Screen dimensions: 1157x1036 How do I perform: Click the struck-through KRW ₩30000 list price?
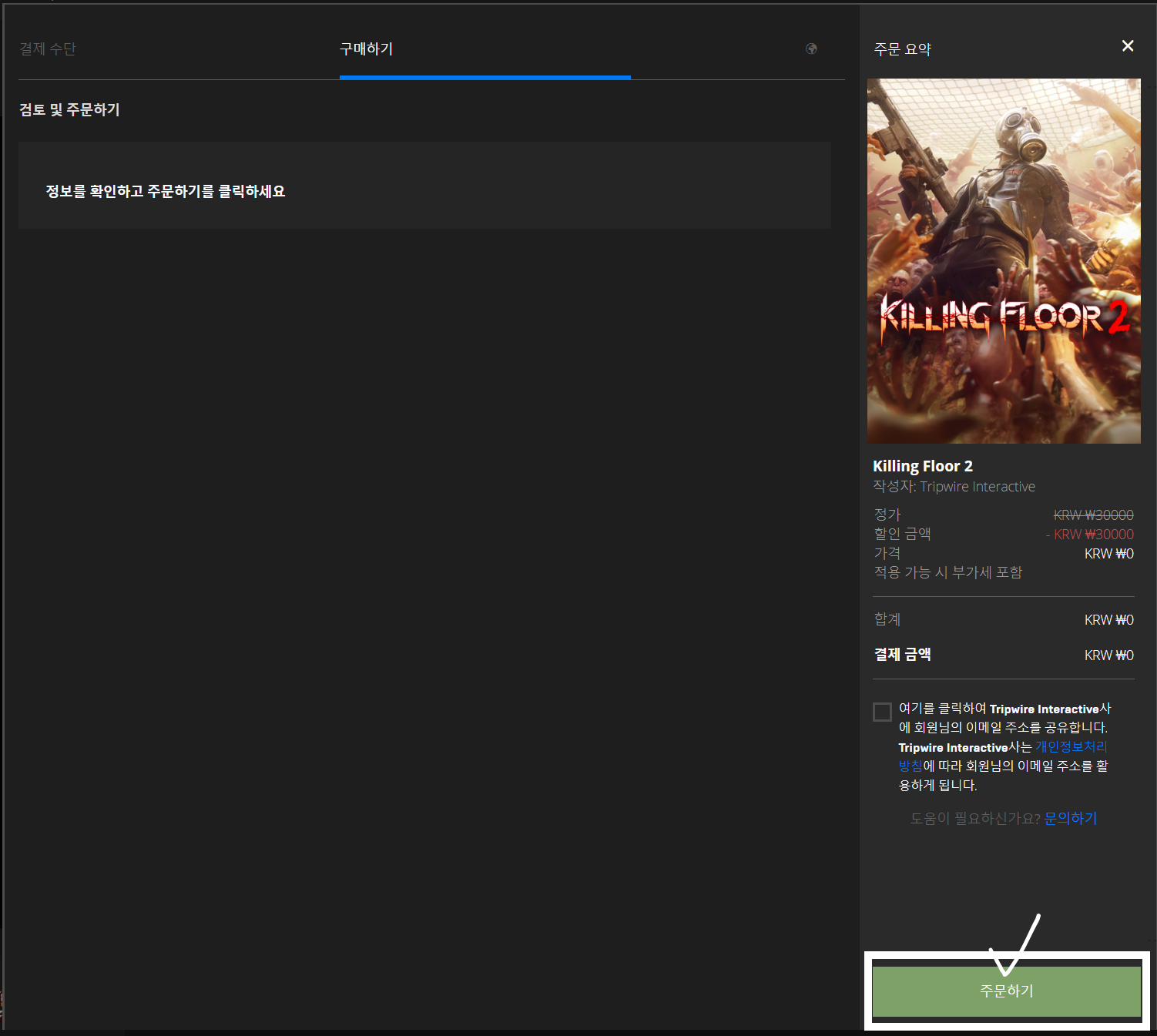tap(1094, 515)
